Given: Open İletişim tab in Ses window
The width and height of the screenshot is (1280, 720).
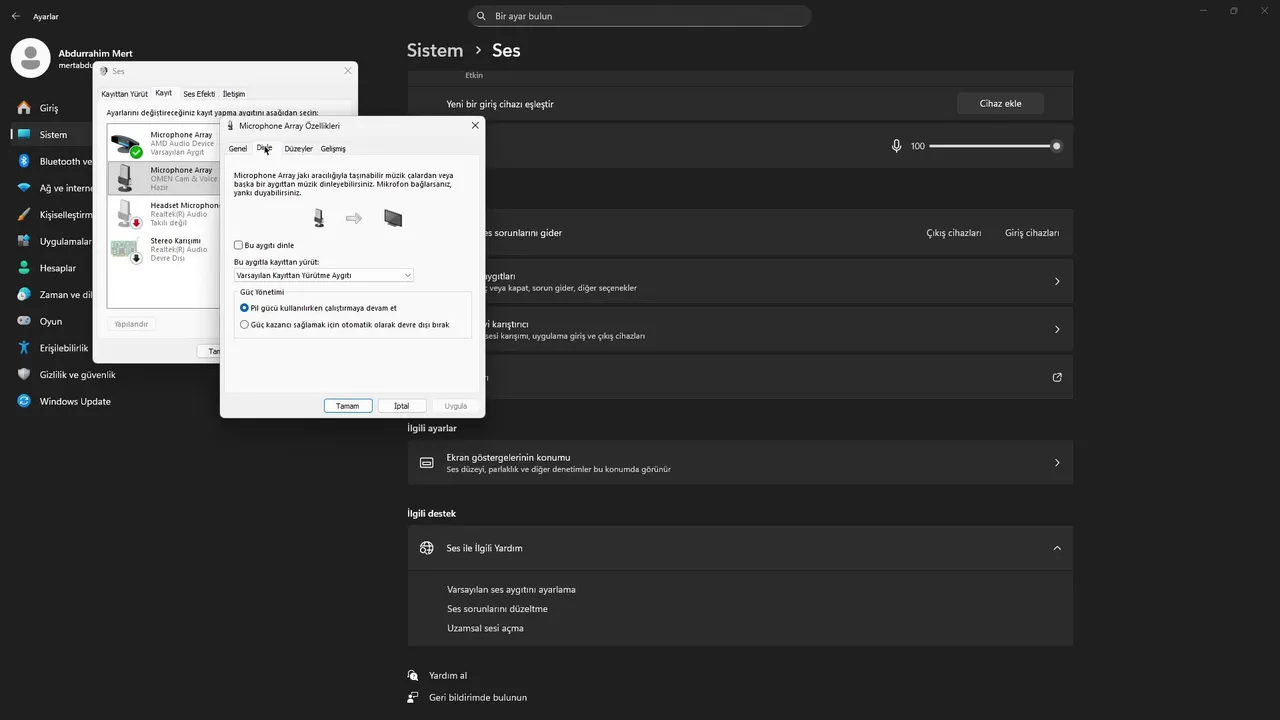Looking at the screenshot, I should pos(233,94).
